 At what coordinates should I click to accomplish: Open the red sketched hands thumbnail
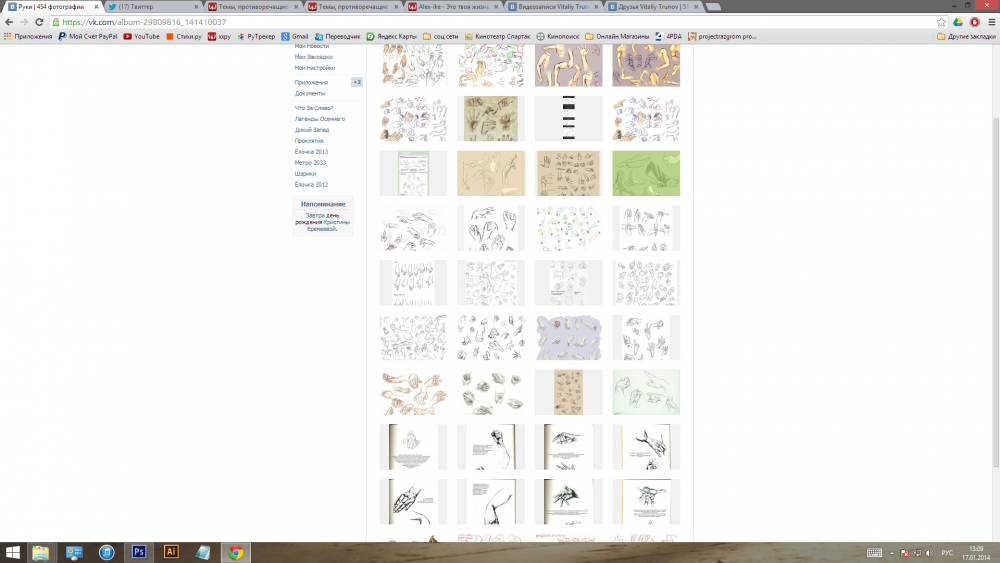tap(413, 392)
